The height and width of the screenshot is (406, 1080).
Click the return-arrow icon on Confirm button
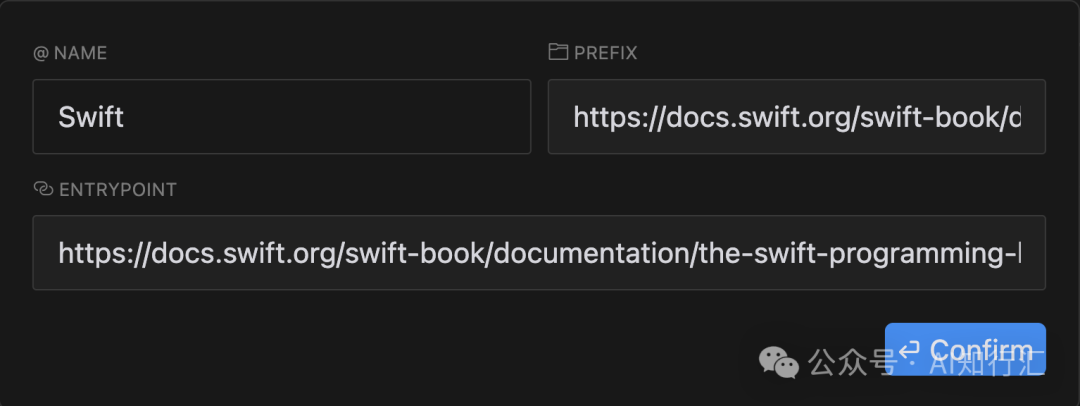click(x=910, y=349)
